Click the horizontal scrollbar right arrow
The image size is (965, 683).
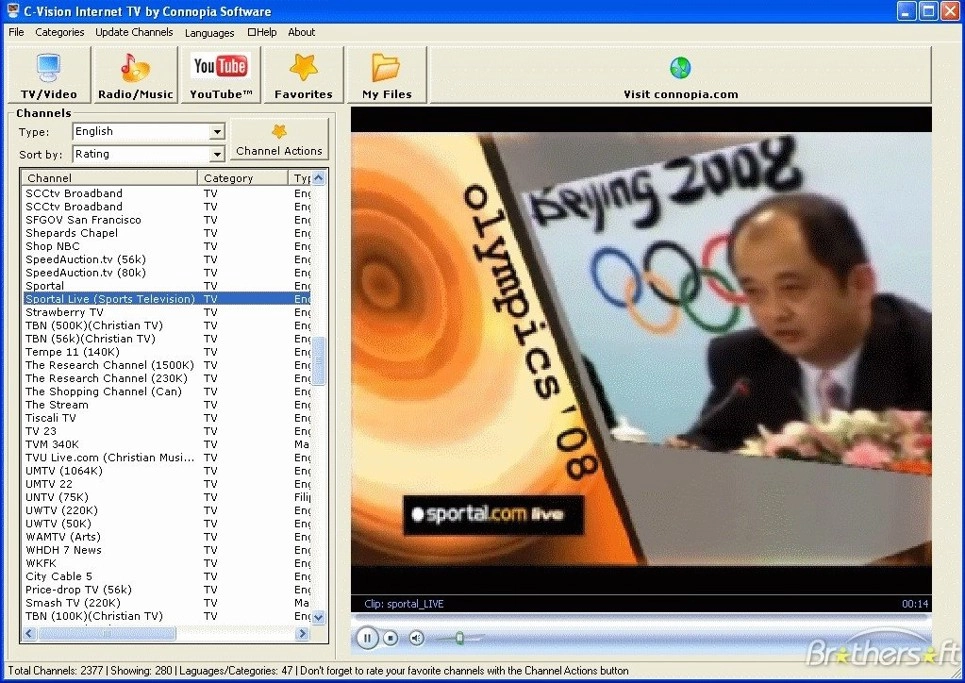pyautogui.click(x=302, y=633)
